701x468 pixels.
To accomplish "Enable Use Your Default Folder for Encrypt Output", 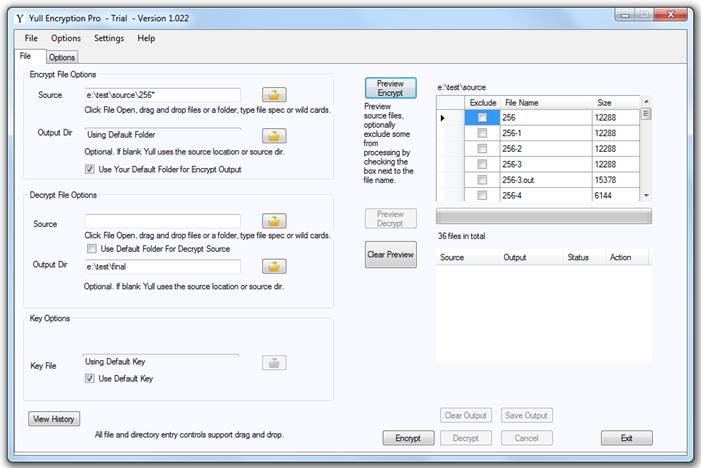I will click(x=91, y=169).
